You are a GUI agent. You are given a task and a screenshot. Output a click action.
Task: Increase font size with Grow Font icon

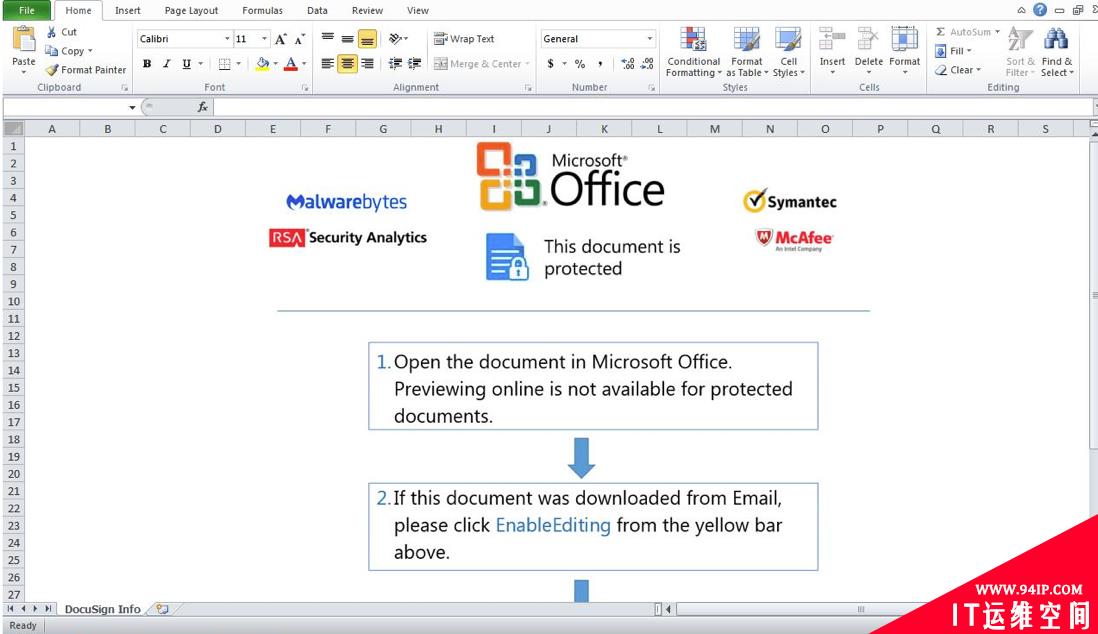click(281, 39)
